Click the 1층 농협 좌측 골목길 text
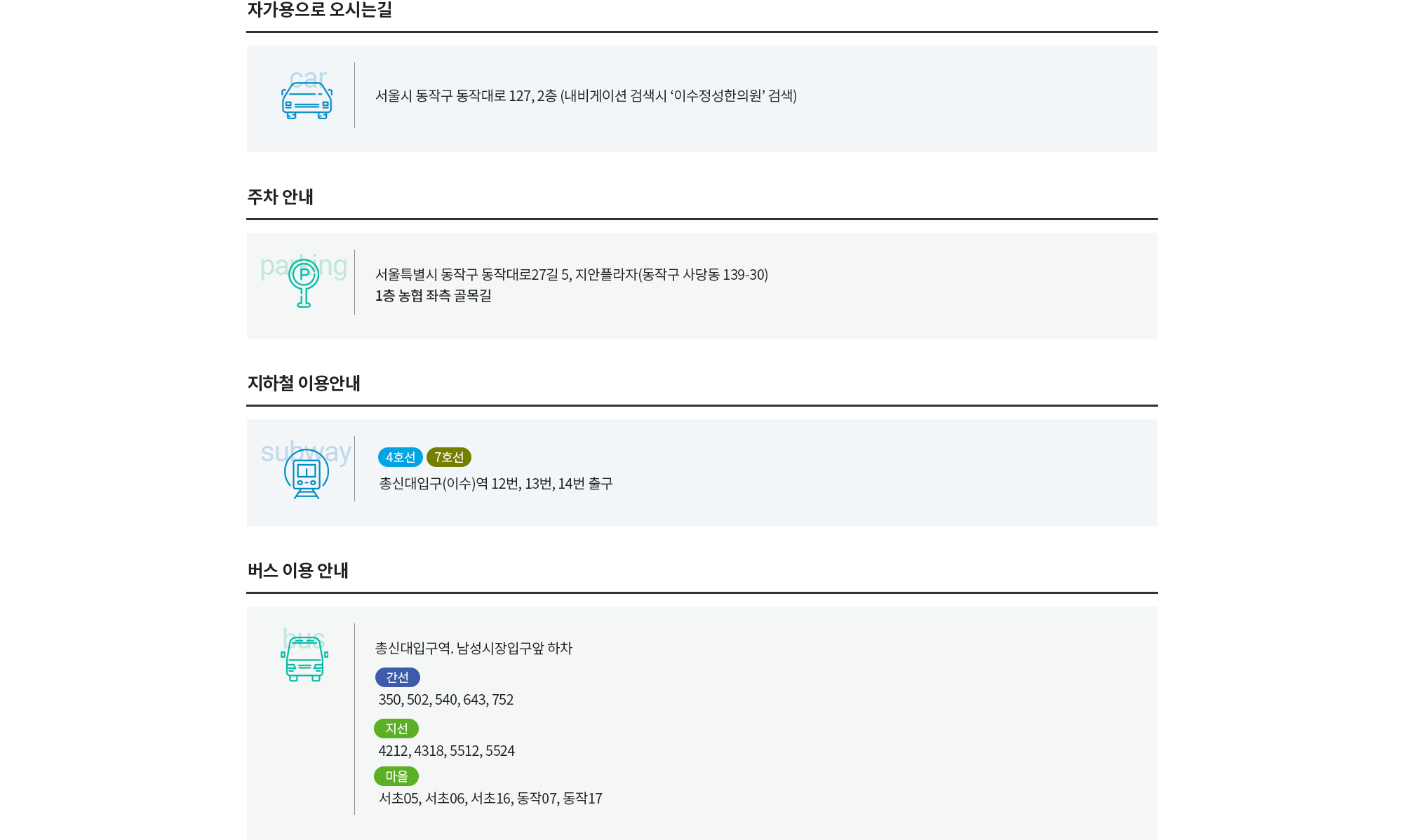 434,296
